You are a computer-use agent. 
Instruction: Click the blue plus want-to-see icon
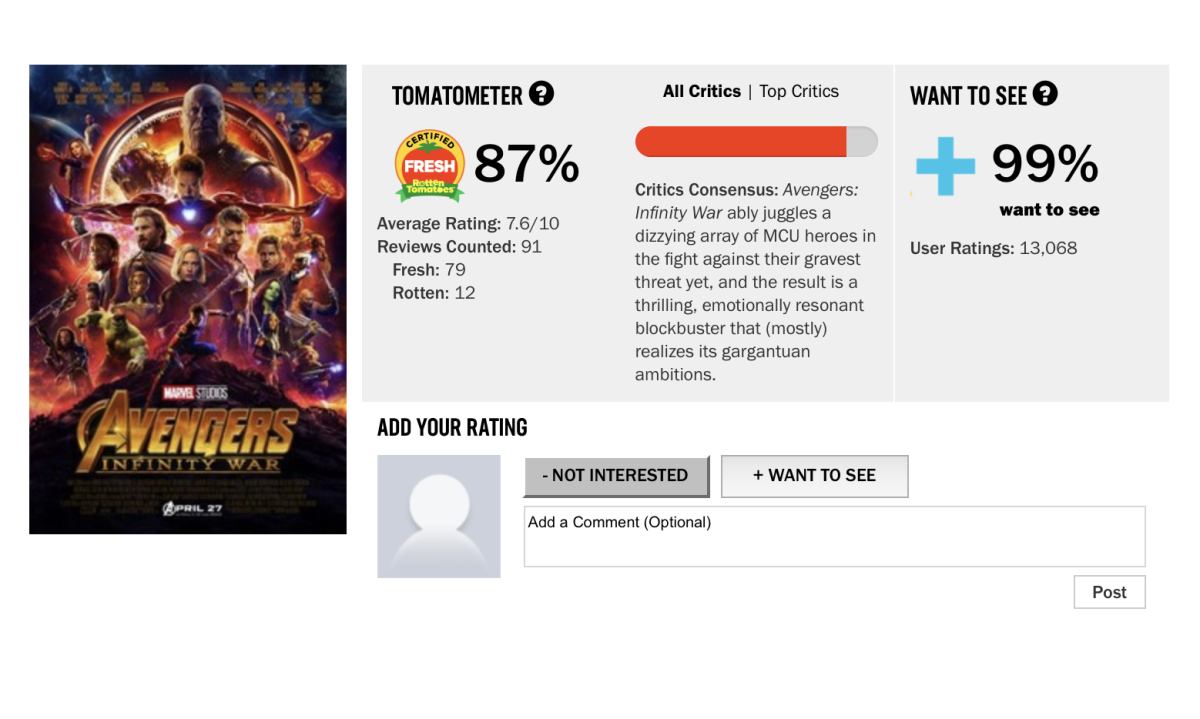coord(945,166)
